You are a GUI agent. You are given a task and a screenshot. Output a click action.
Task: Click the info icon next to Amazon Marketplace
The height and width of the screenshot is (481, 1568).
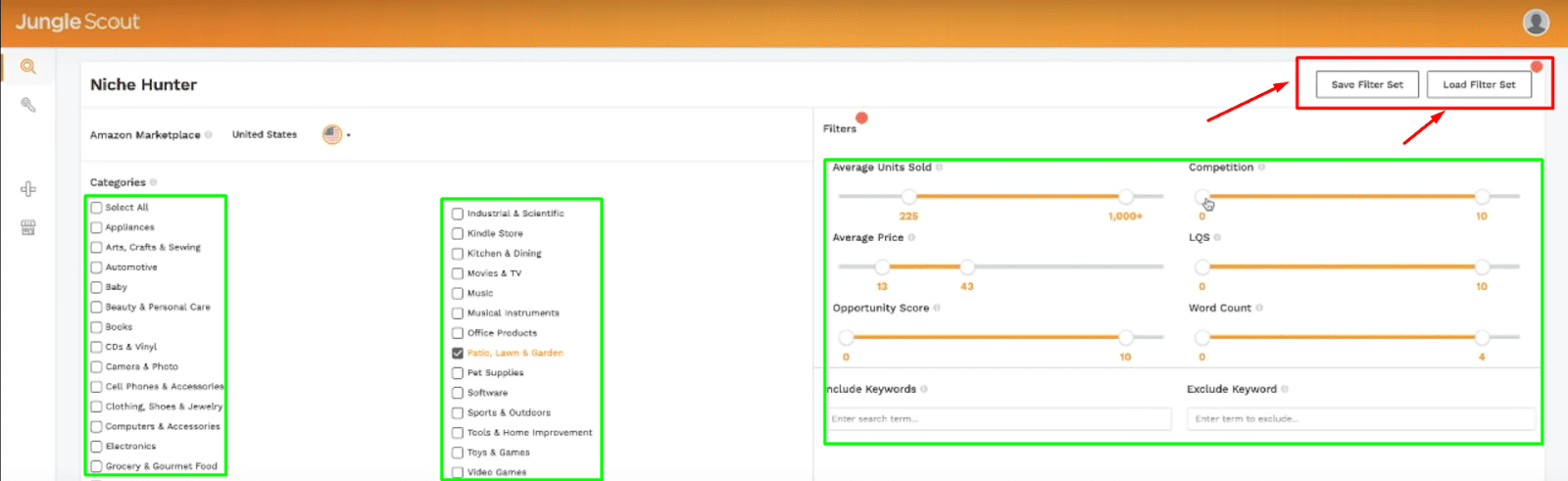coord(209,135)
